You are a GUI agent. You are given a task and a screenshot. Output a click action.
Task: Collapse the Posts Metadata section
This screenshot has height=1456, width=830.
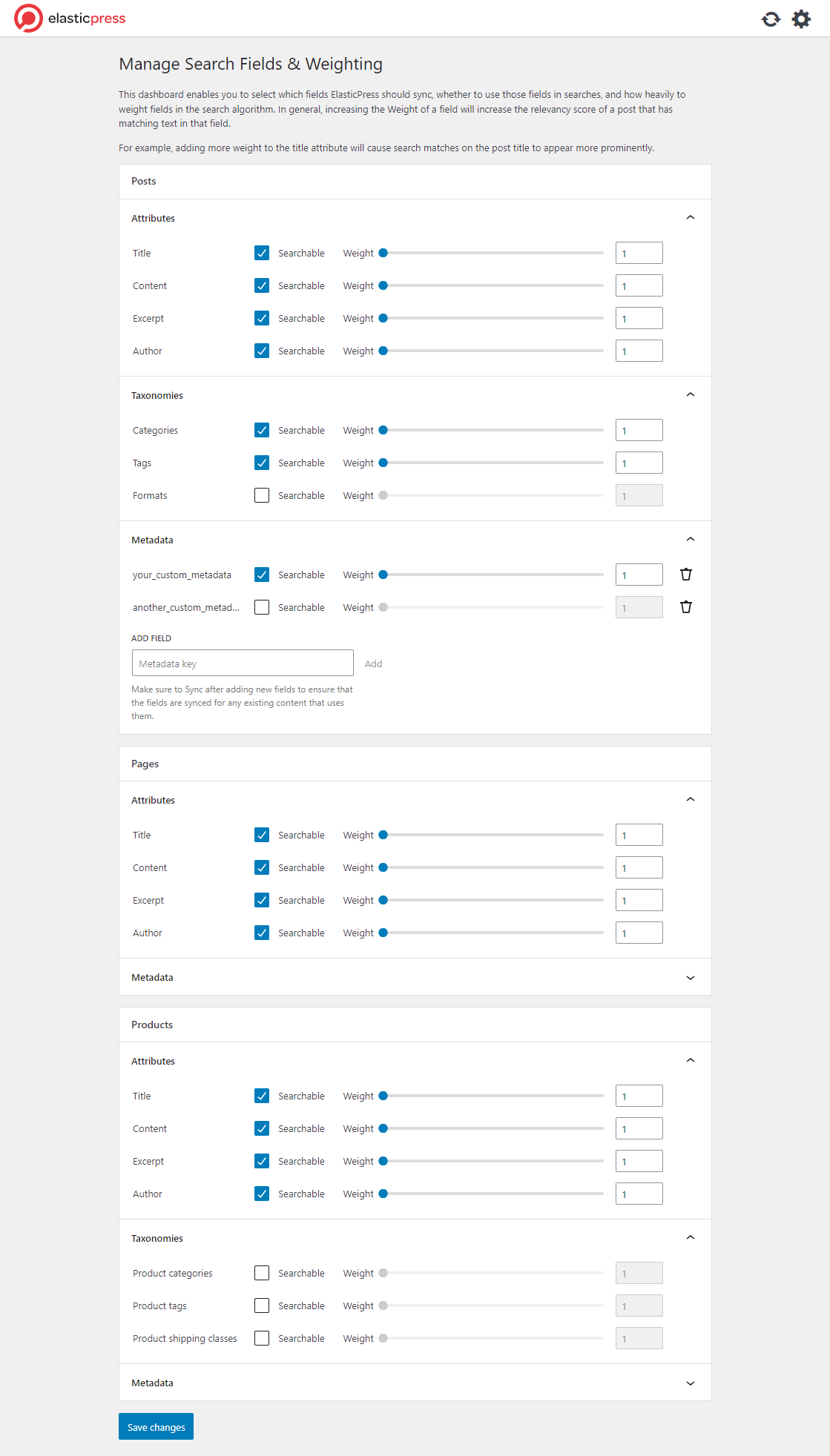tap(691, 540)
